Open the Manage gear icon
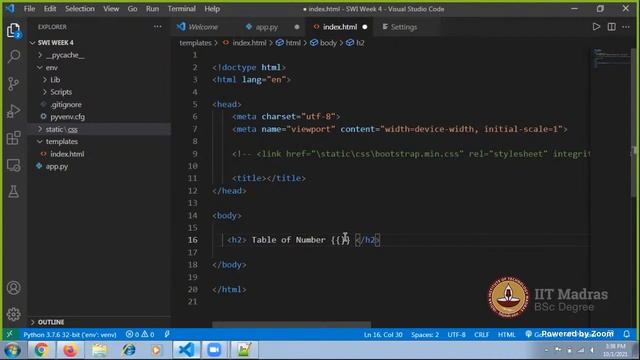The image size is (640, 360). pos(13,314)
